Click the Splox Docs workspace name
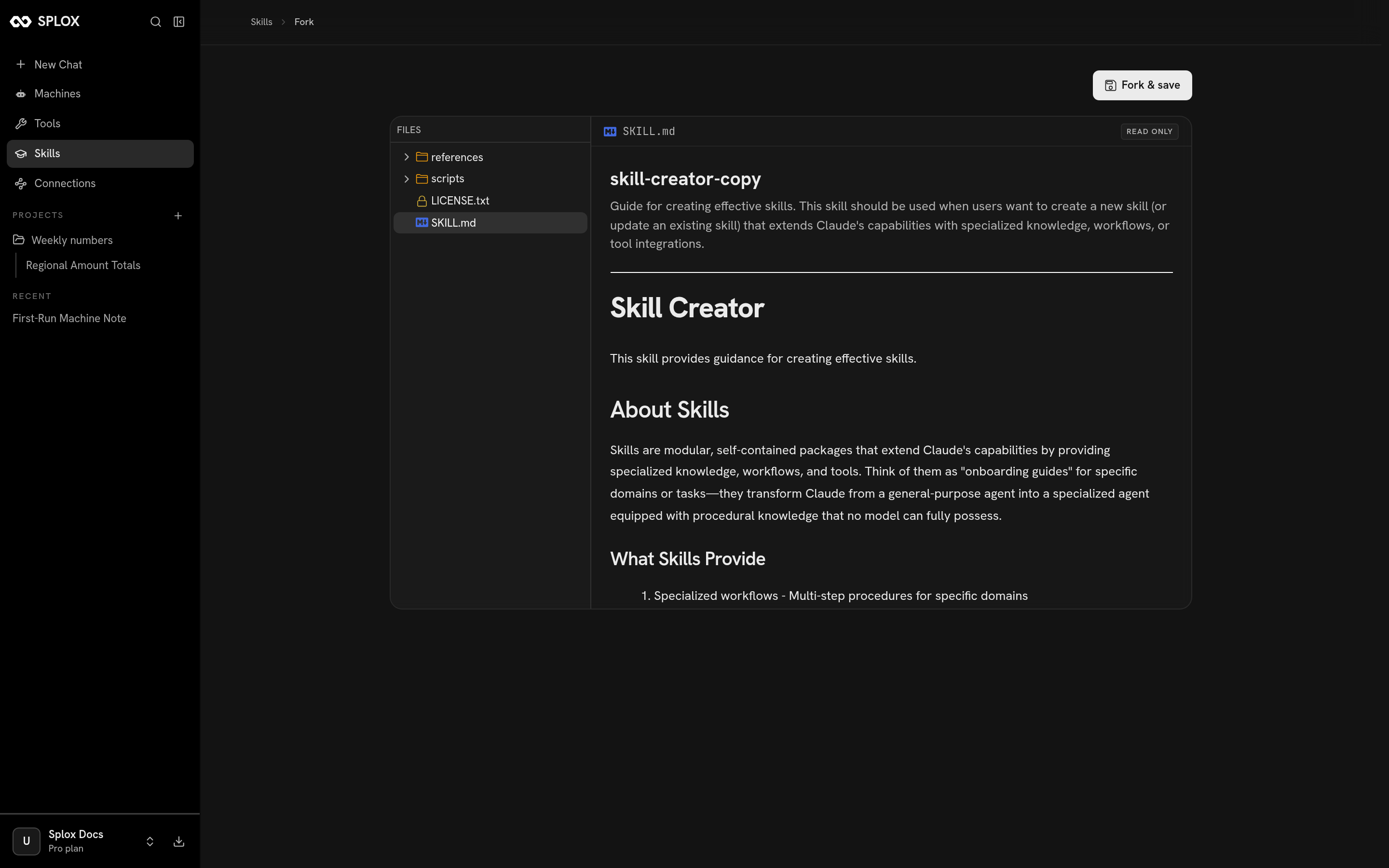 click(x=76, y=834)
